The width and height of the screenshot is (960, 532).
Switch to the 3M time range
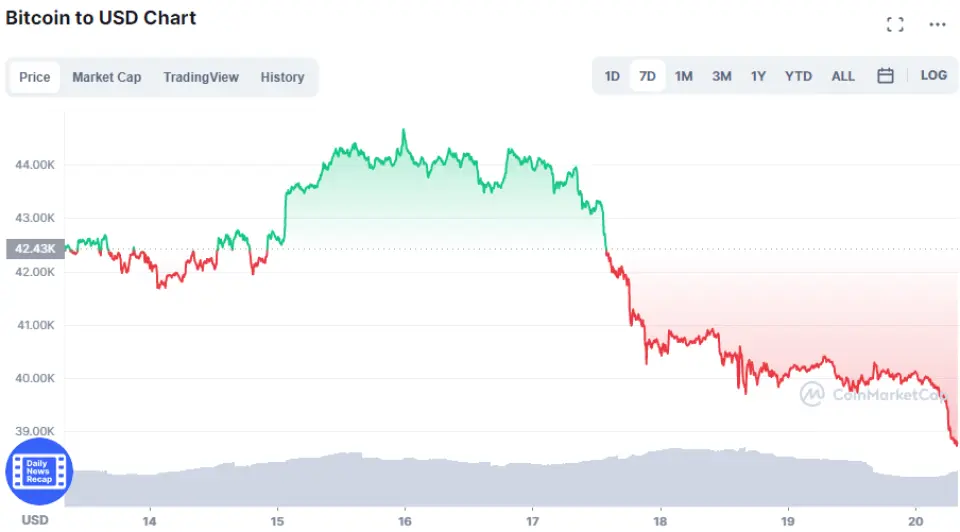pos(721,76)
